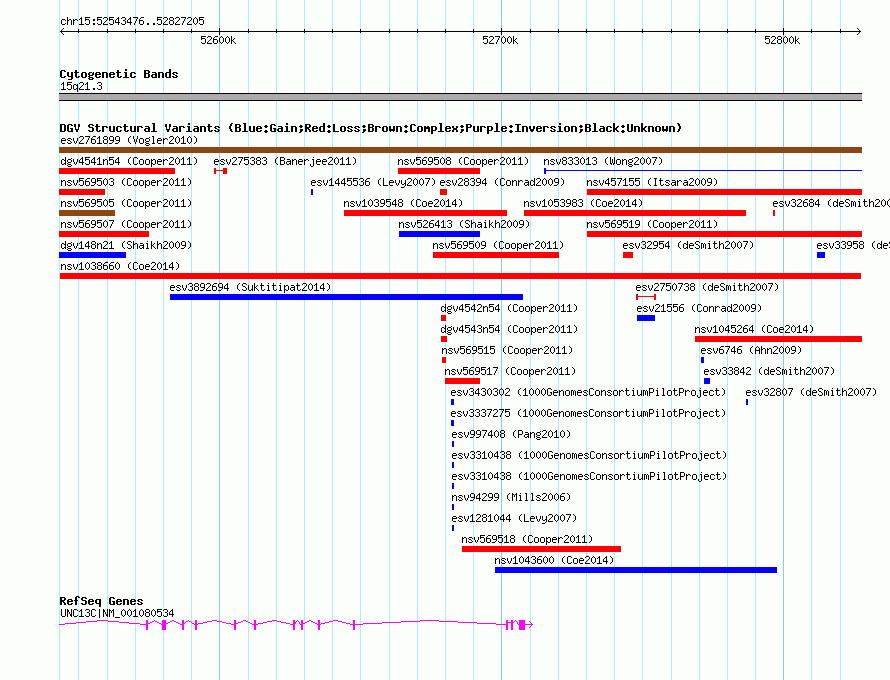Viewport: 890px width, 680px height.
Task: Open variant nsv569515 (Cooper2011)
Action: [507, 350]
